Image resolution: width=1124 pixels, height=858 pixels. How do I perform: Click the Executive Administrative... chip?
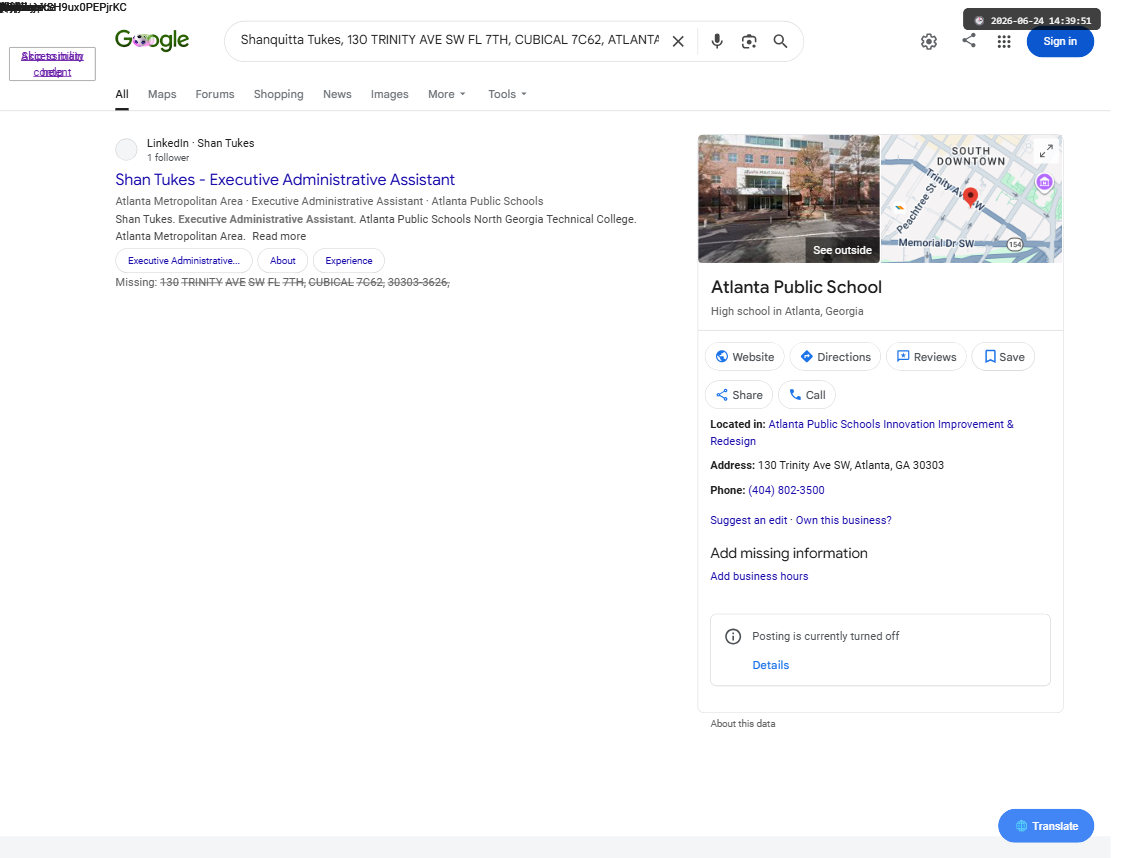point(184,260)
